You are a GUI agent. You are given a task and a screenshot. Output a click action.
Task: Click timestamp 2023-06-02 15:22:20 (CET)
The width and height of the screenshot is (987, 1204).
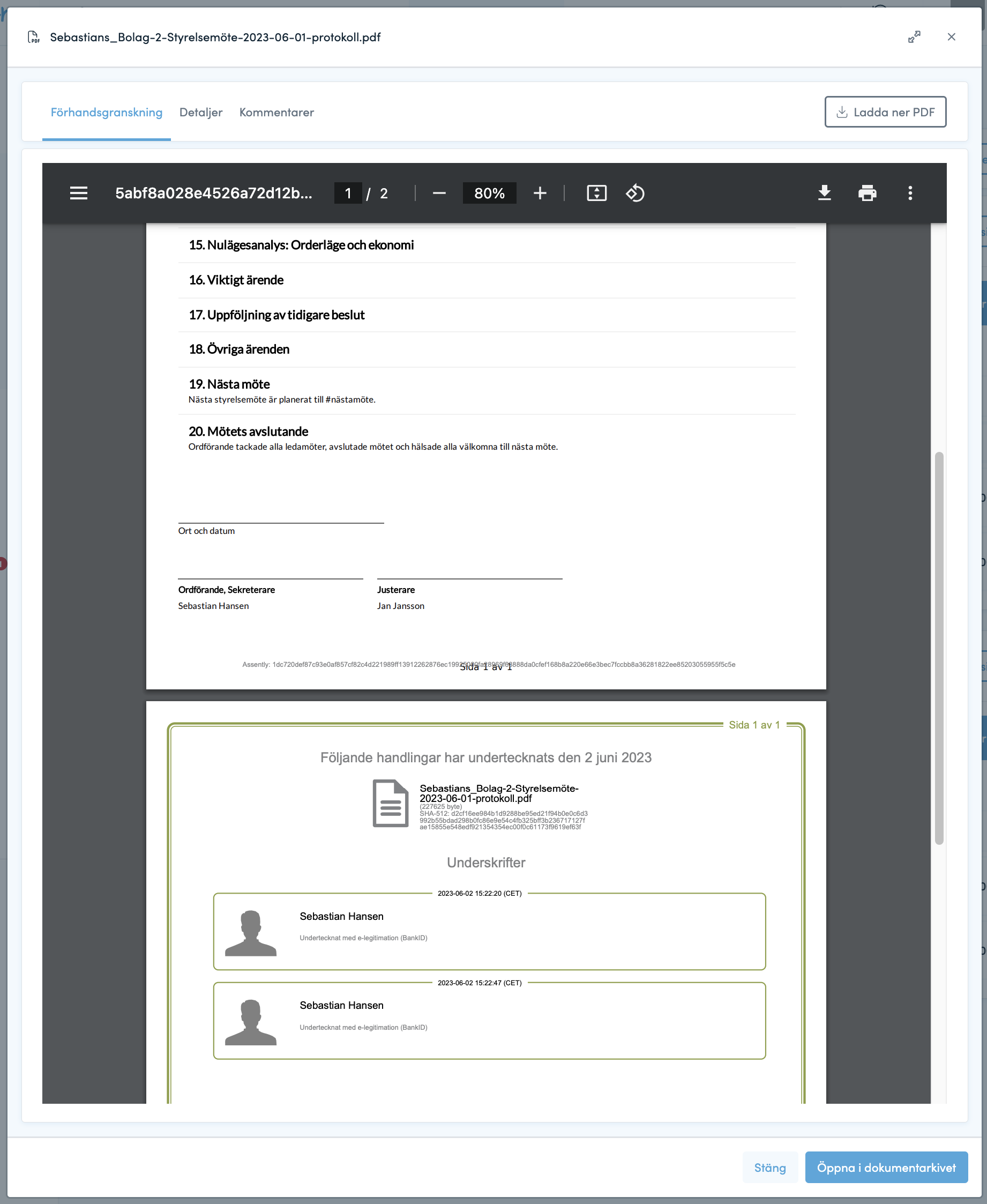tap(480, 894)
